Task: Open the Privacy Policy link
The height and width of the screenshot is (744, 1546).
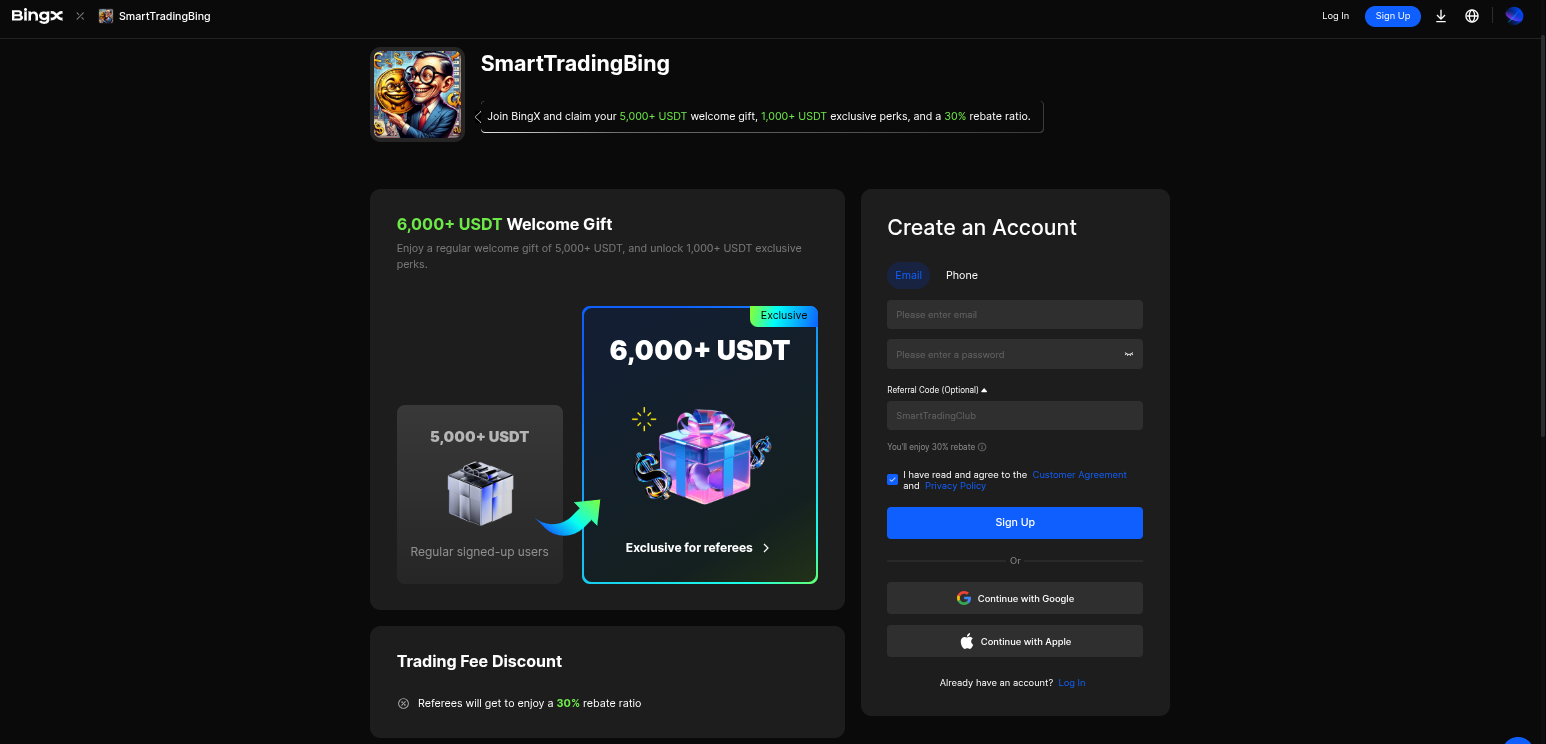Action: (955, 486)
